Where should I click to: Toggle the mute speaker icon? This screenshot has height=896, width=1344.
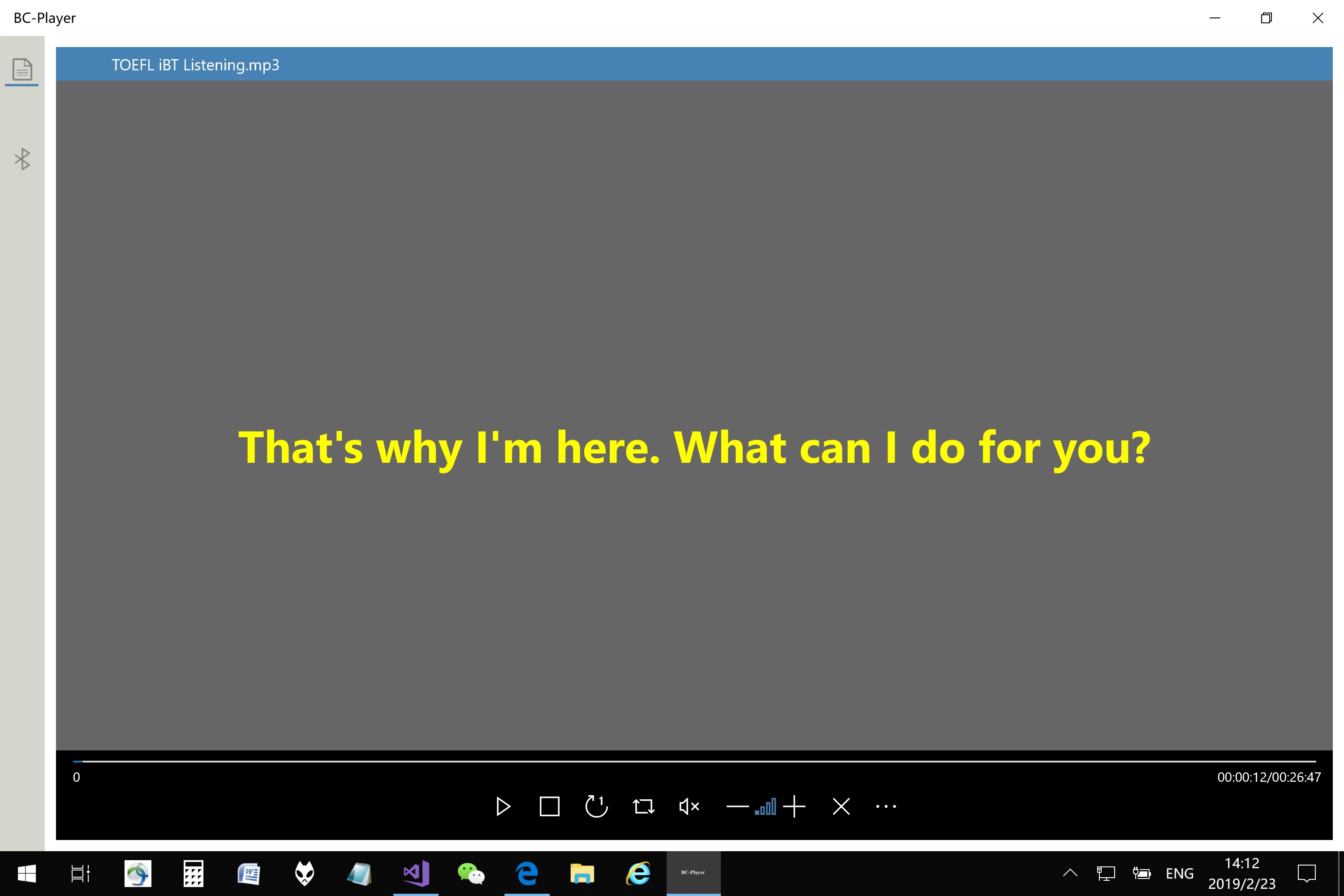(689, 806)
